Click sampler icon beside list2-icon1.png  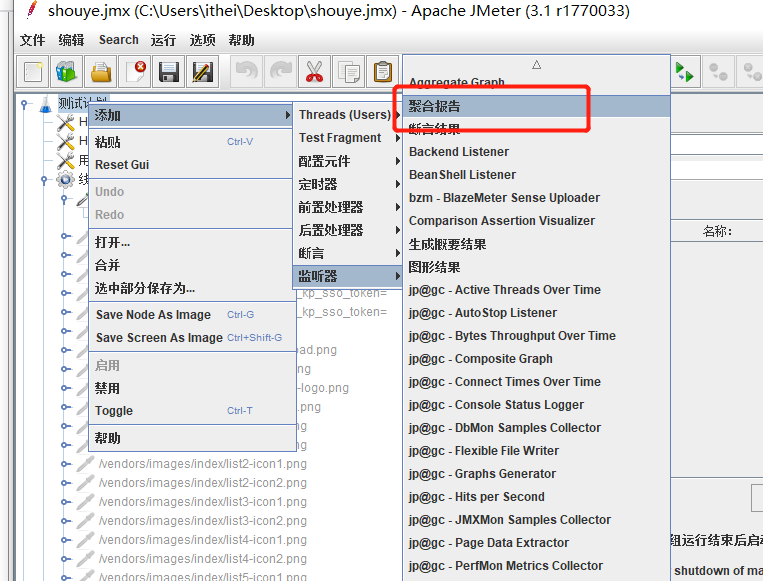[85, 464]
